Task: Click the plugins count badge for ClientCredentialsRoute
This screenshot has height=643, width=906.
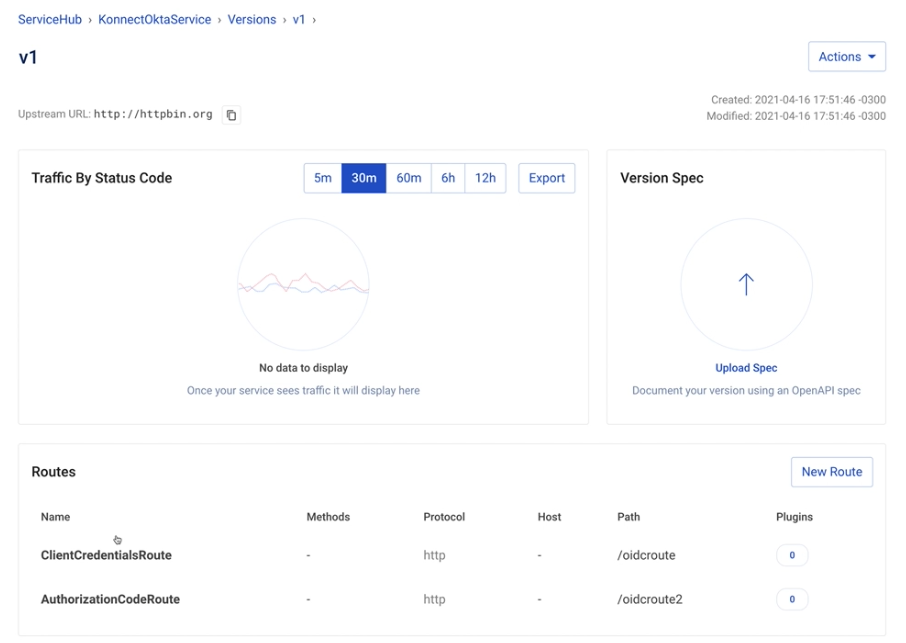Action: pyautogui.click(x=792, y=555)
